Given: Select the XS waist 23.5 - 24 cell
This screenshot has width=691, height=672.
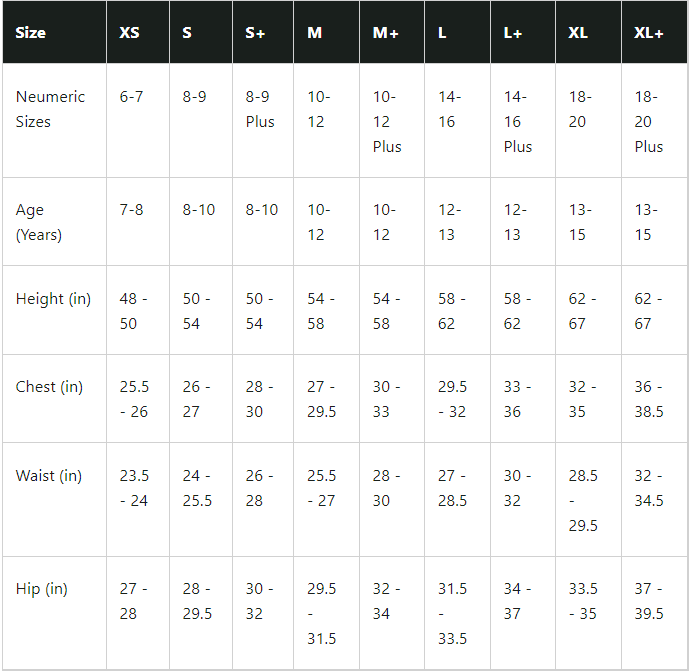Looking at the screenshot, I should coord(134,488).
